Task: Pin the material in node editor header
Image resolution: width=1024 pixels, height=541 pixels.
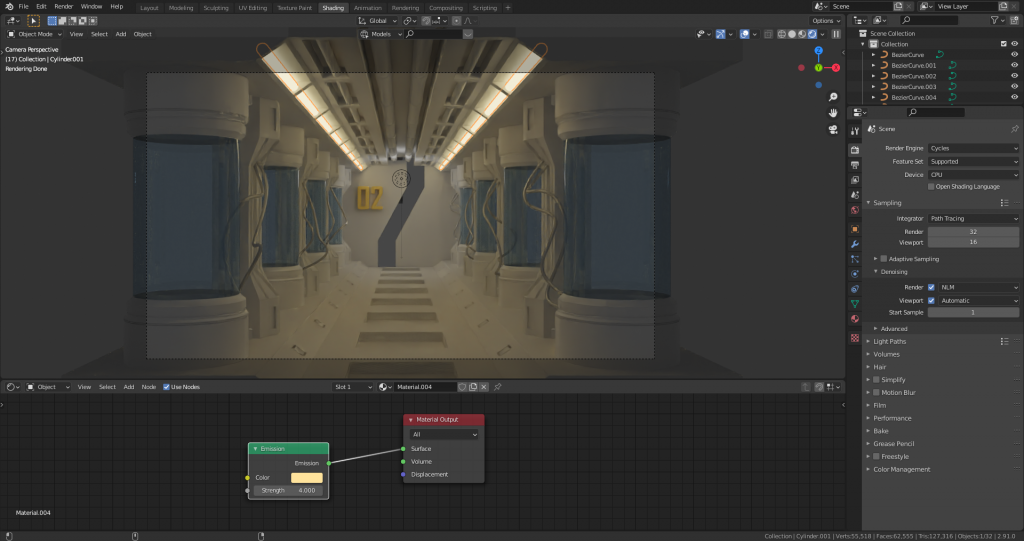Action: pyautogui.click(x=498, y=387)
